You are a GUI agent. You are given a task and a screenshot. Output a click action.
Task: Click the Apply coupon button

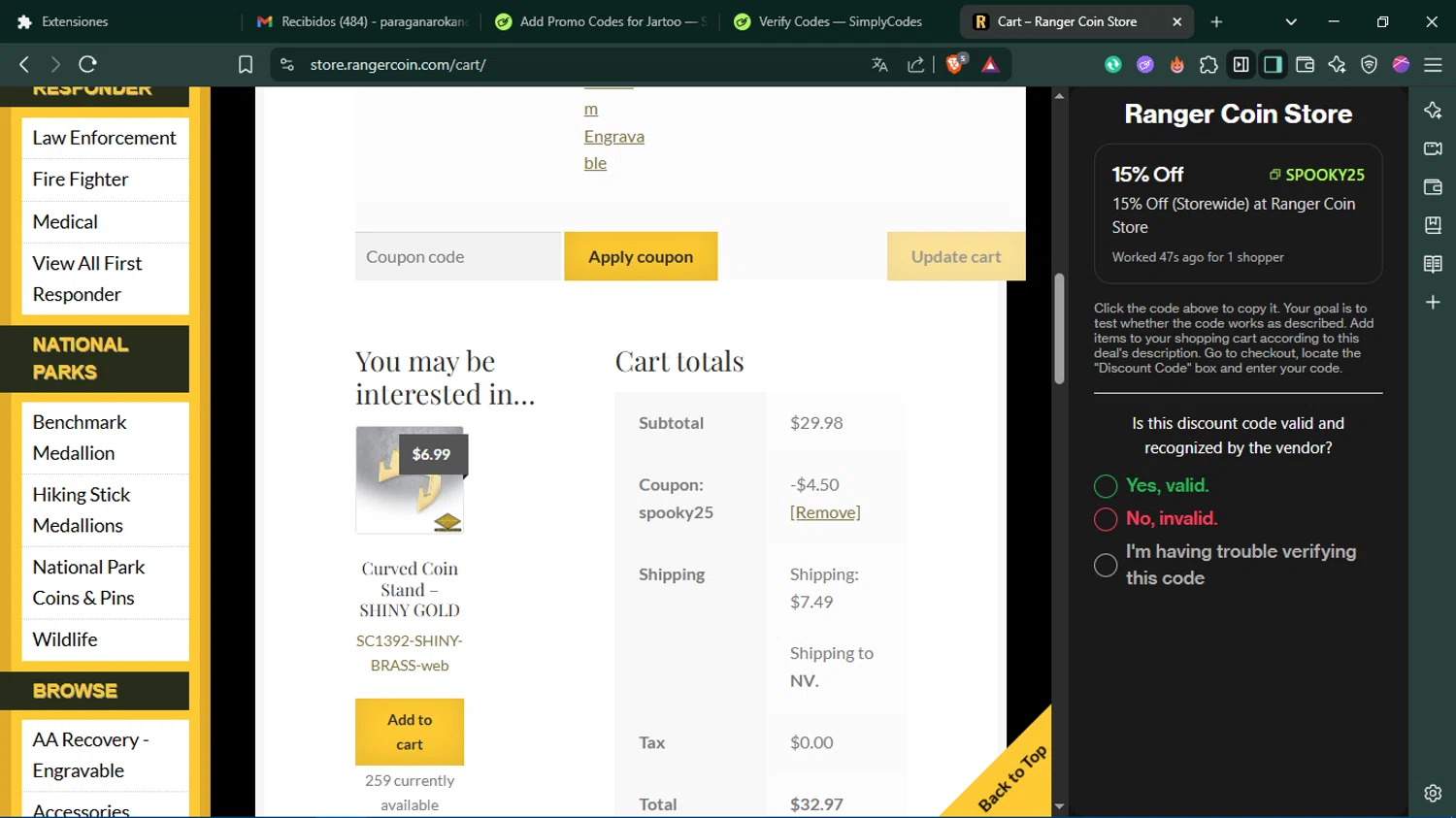(641, 256)
